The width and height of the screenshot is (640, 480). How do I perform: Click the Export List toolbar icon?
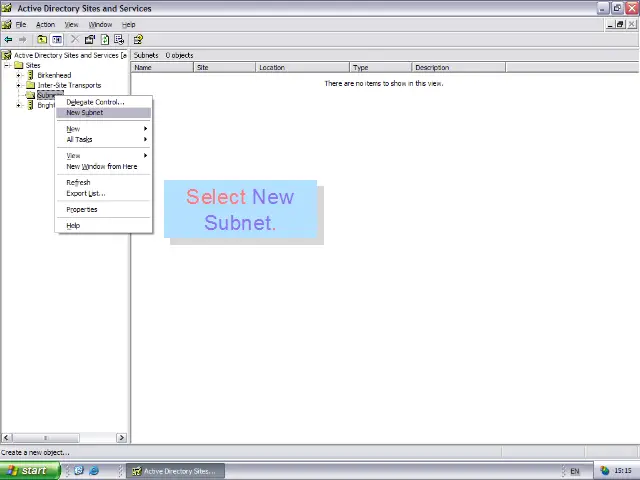tap(119, 40)
